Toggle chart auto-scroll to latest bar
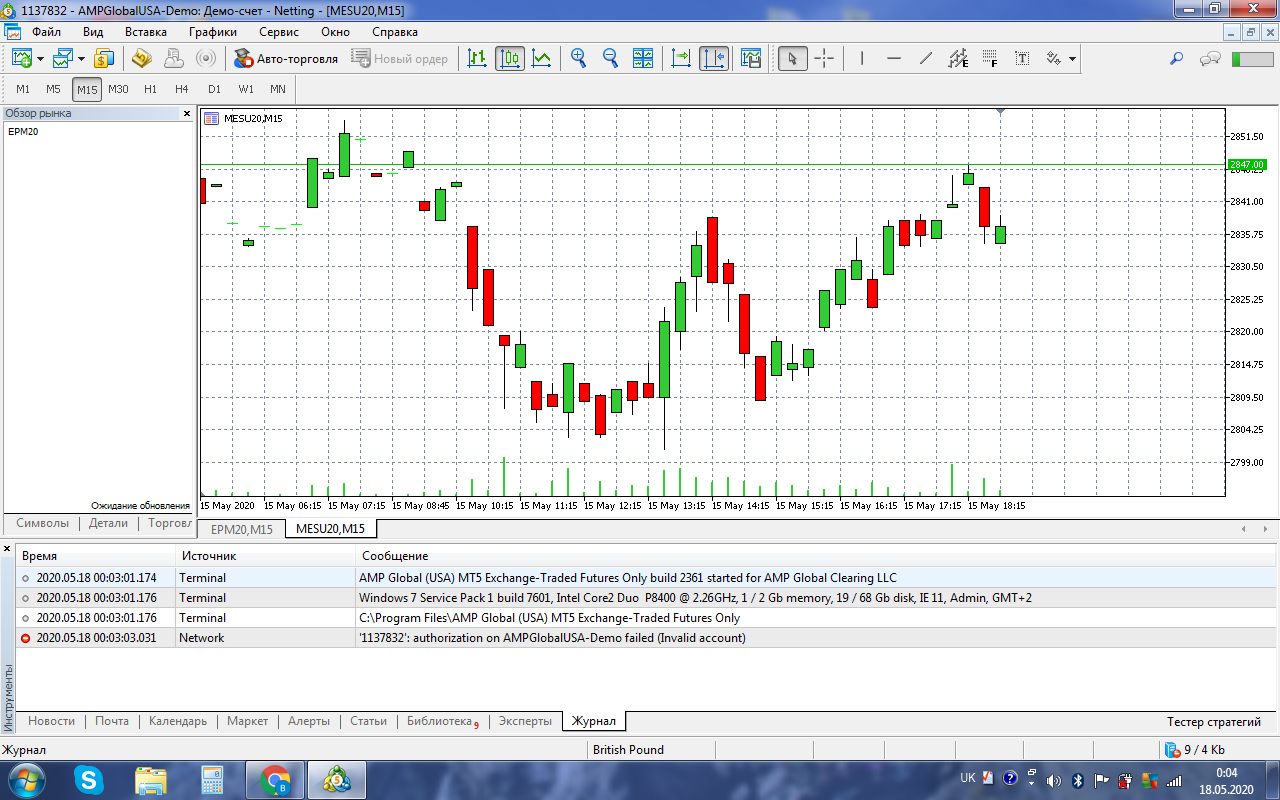1280x800 pixels. pyautogui.click(x=682, y=59)
